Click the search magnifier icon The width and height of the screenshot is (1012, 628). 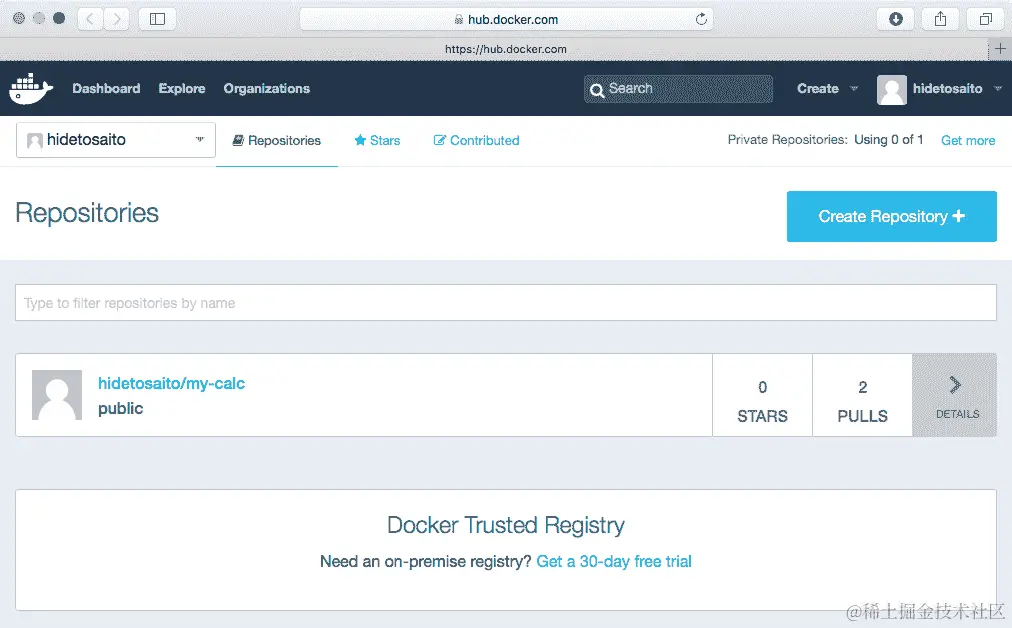[x=597, y=90]
